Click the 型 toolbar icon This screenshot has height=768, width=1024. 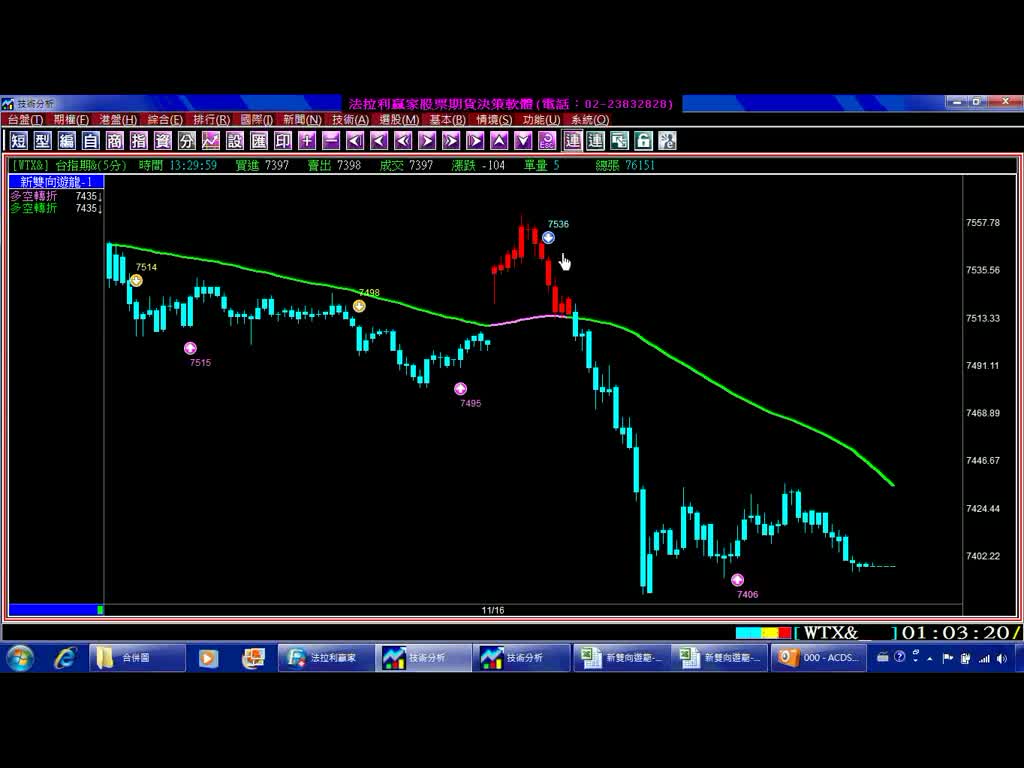(42, 140)
